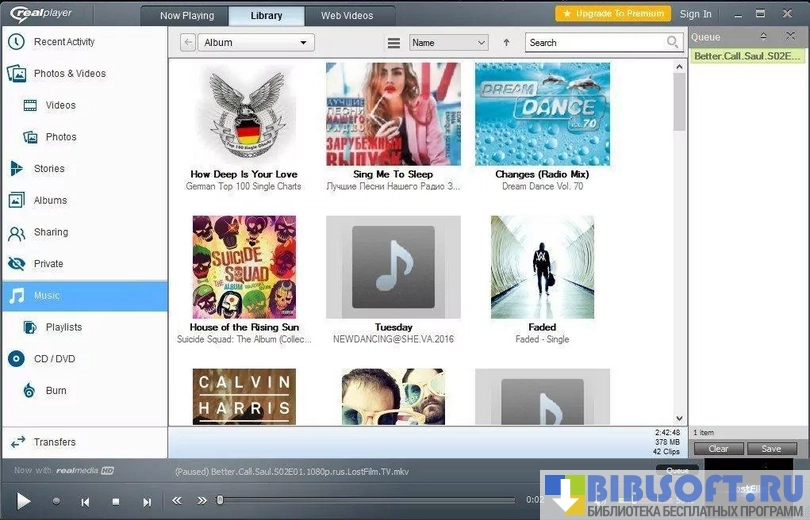
Task: Click the back arrow beside Album dropdown
Action: pos(188,43)
